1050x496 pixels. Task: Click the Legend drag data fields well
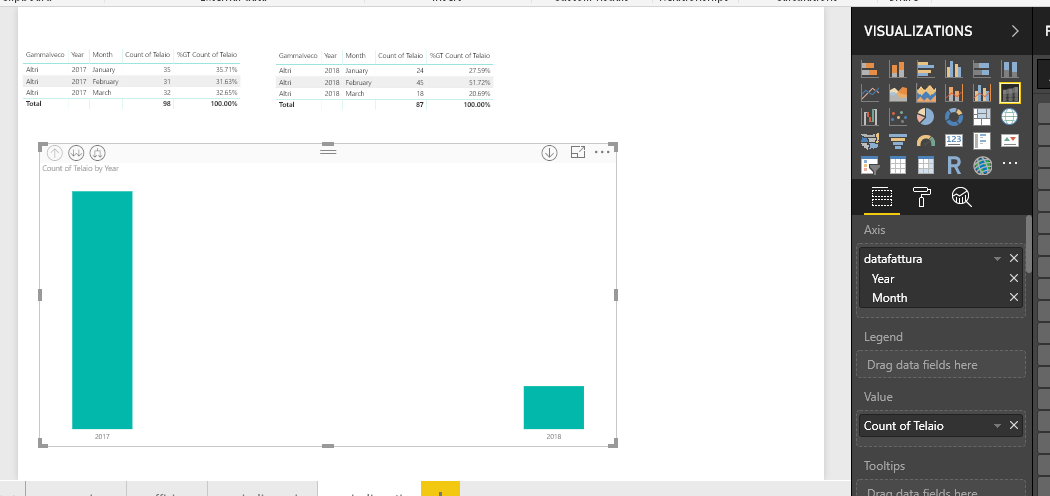941,365
